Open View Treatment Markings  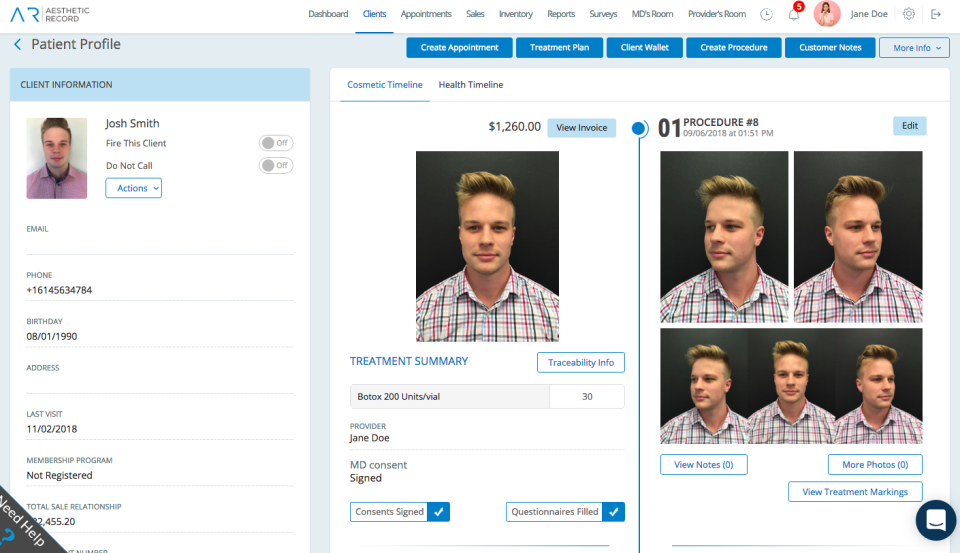855,492
